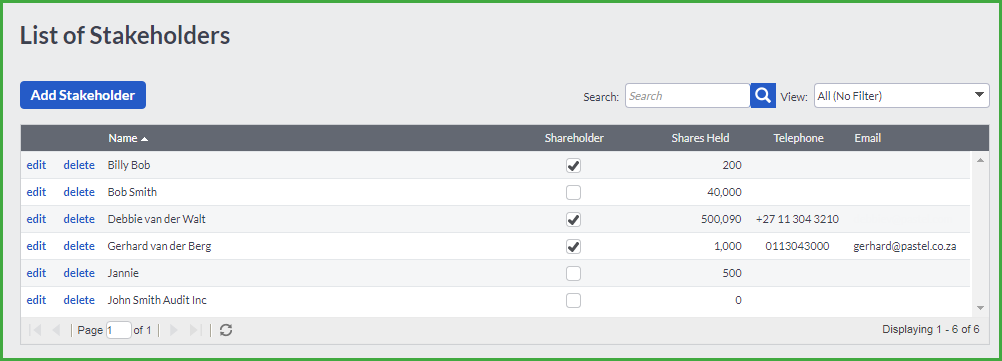Click the Email column header

[868, 138]
